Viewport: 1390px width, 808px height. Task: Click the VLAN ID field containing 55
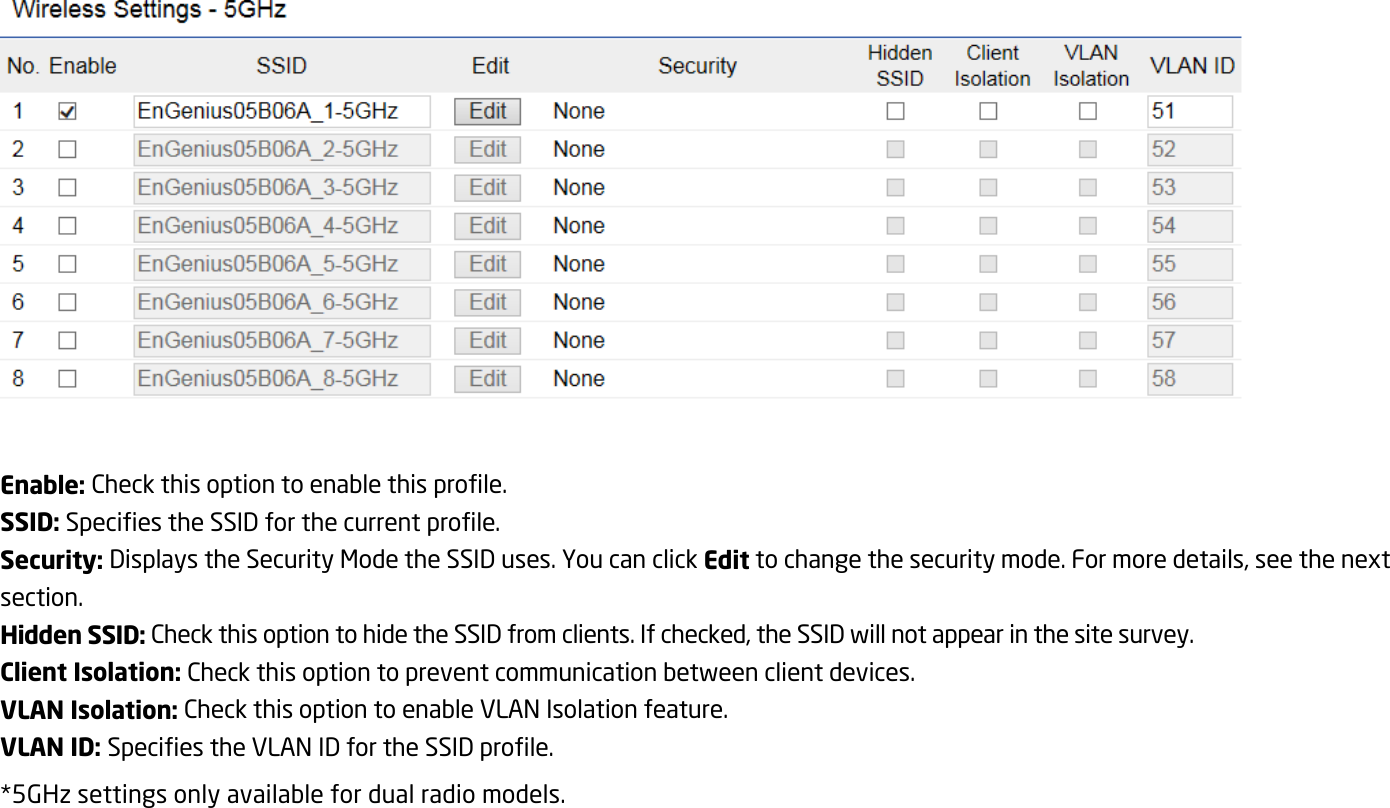click(x=1190, y=264)
